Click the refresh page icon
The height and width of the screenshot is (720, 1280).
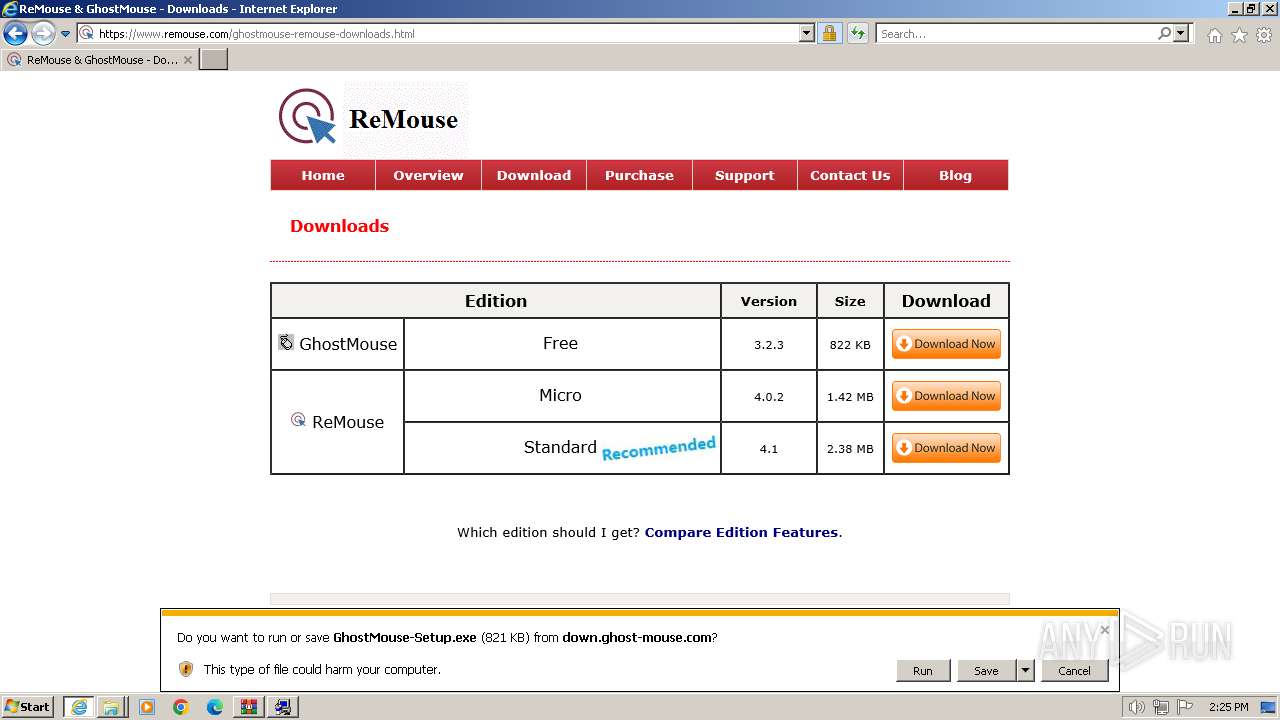tap(858, 33)
